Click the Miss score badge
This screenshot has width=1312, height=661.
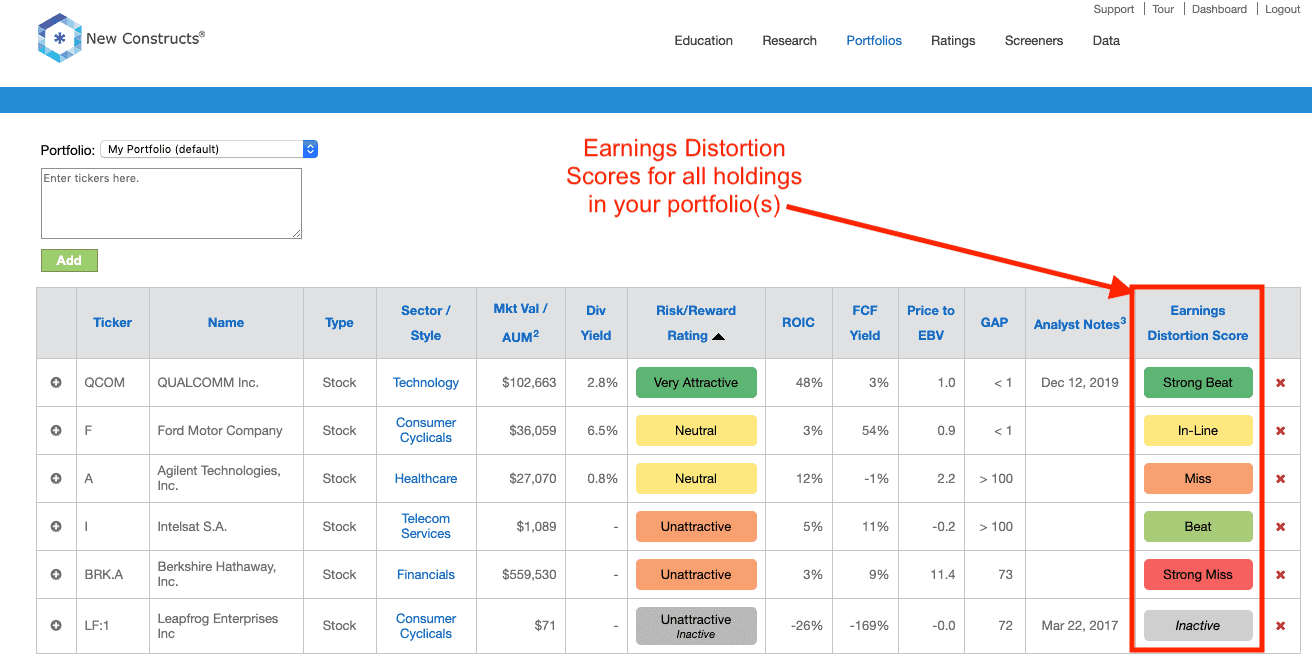point(1198,479)
